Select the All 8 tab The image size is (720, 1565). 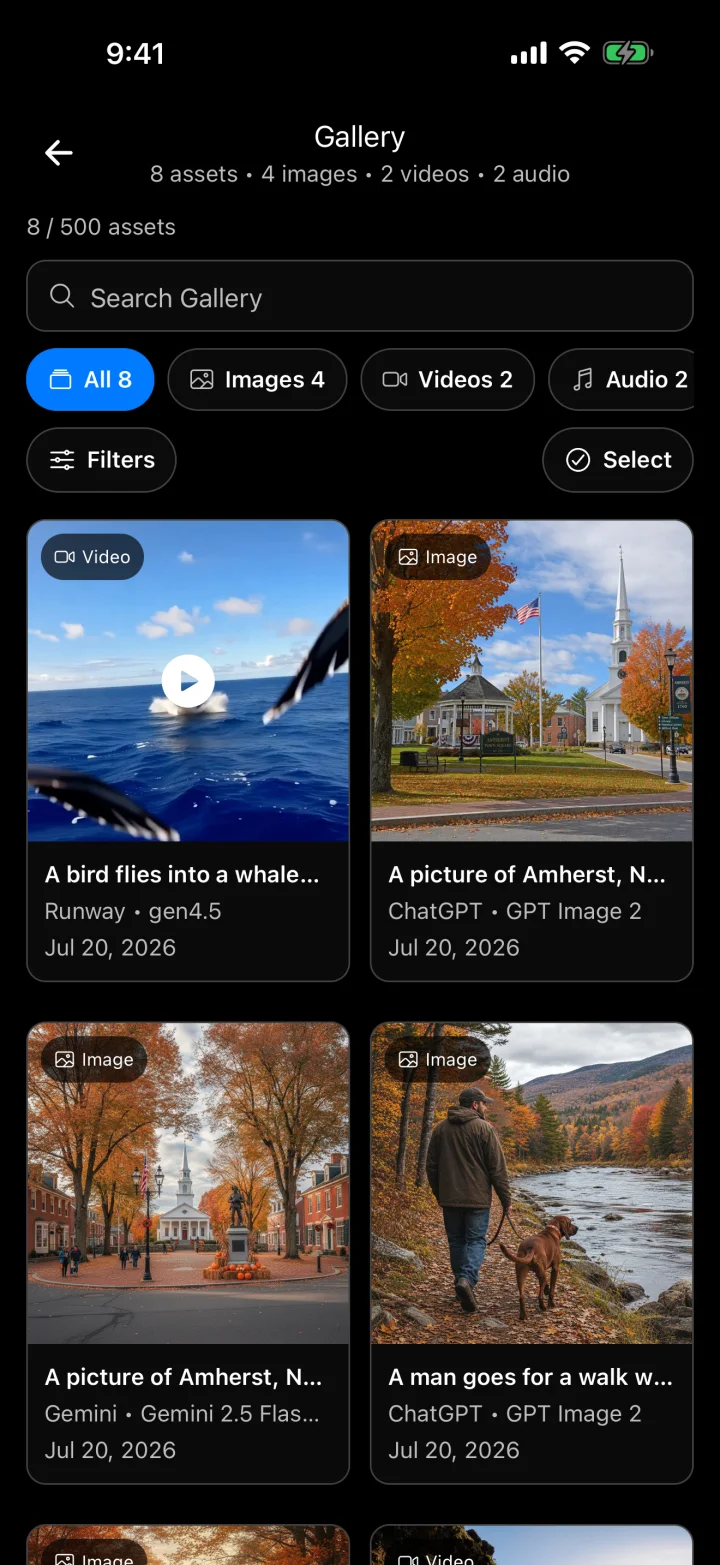90,380
